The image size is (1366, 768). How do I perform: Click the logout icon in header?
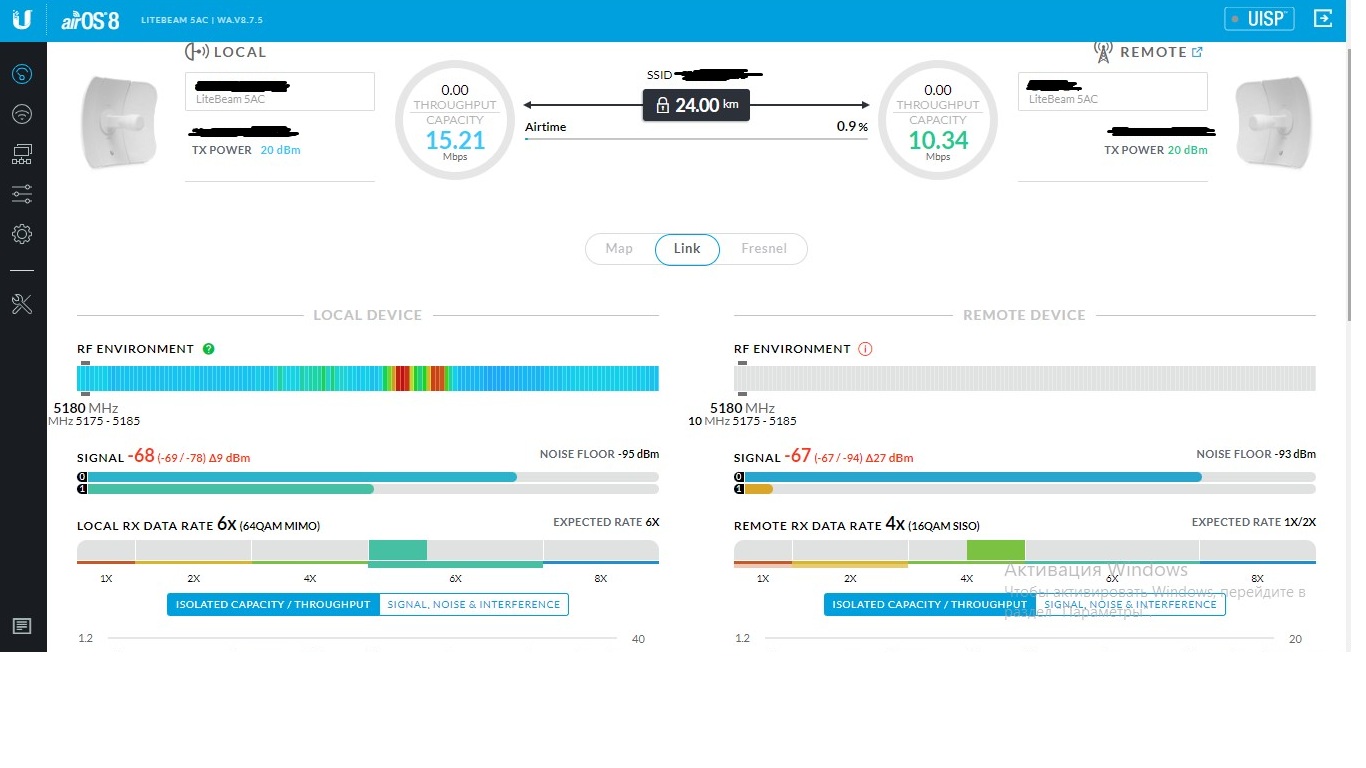[x=1323, y=18]
